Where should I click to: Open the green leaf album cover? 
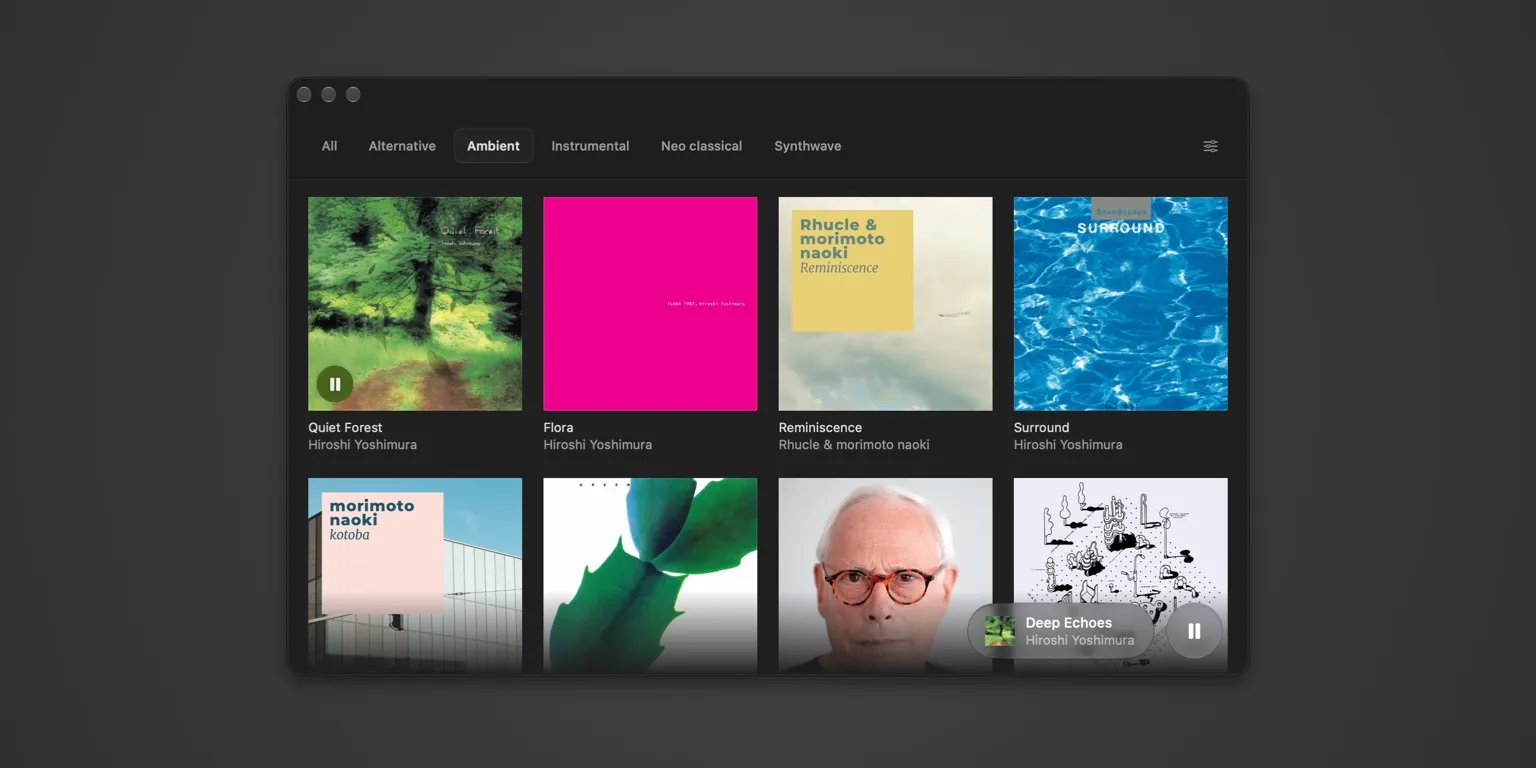(650, 574)
